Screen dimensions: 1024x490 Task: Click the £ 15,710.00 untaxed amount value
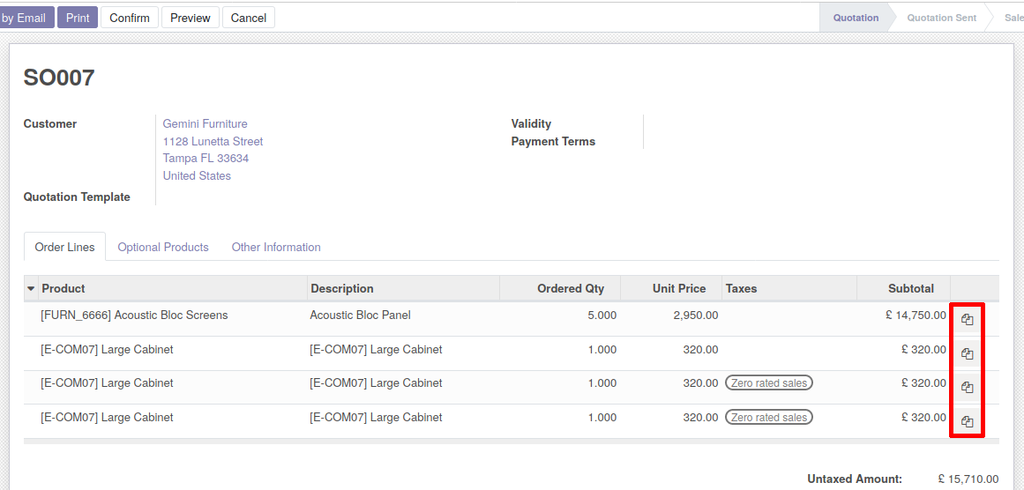pos(968,479)
